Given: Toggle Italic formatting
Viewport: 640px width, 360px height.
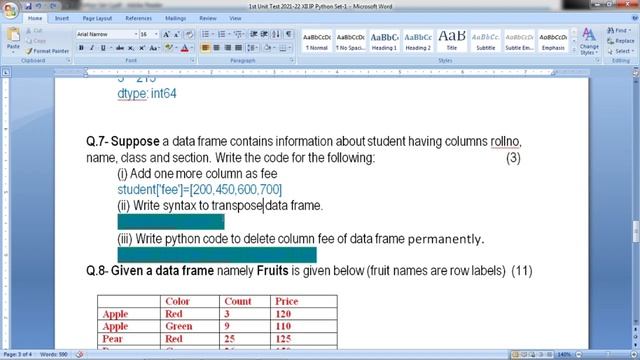Looking at the screenshot, I should coord(92,48).
